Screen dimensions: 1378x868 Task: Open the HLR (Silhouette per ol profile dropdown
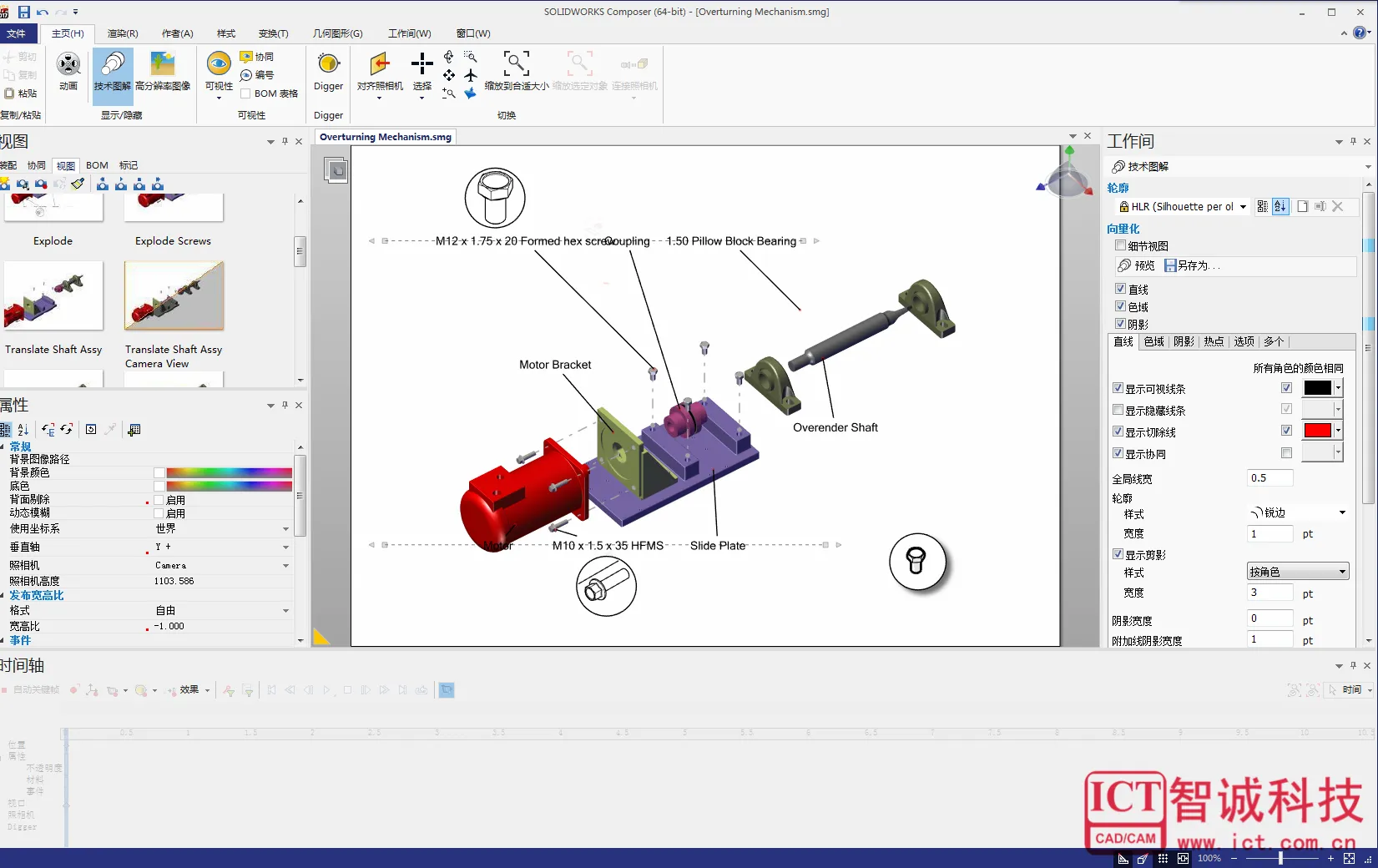(1183, 206)
